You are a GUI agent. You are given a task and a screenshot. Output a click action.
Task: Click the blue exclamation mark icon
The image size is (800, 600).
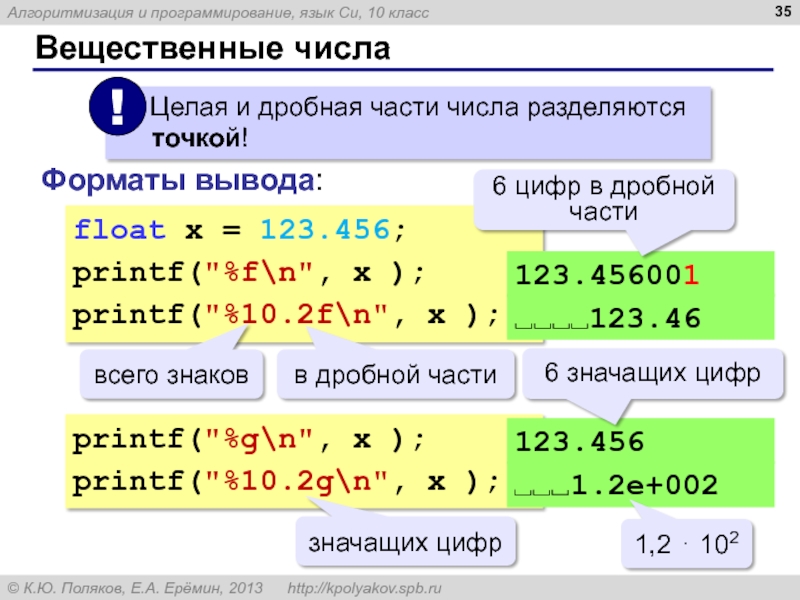pyautogui.click(x=118, y=108)
